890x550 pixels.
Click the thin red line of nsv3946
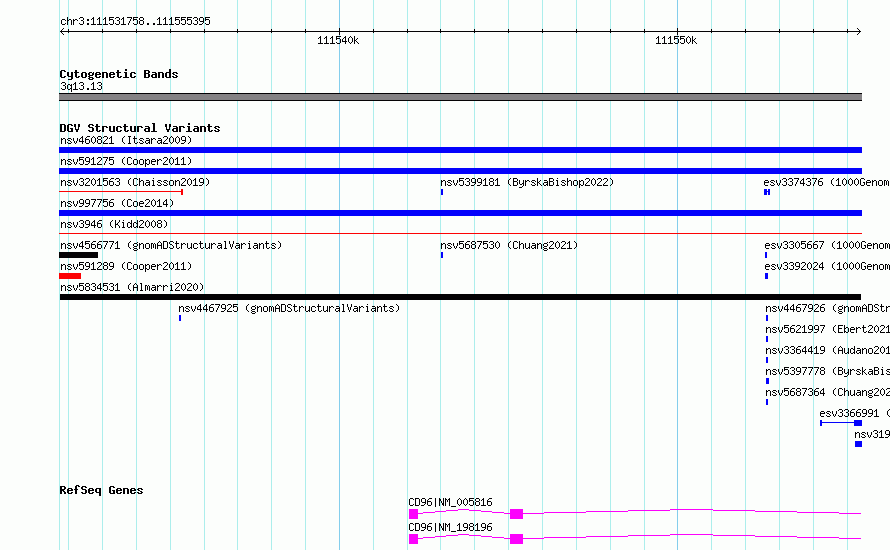point(460,233)
